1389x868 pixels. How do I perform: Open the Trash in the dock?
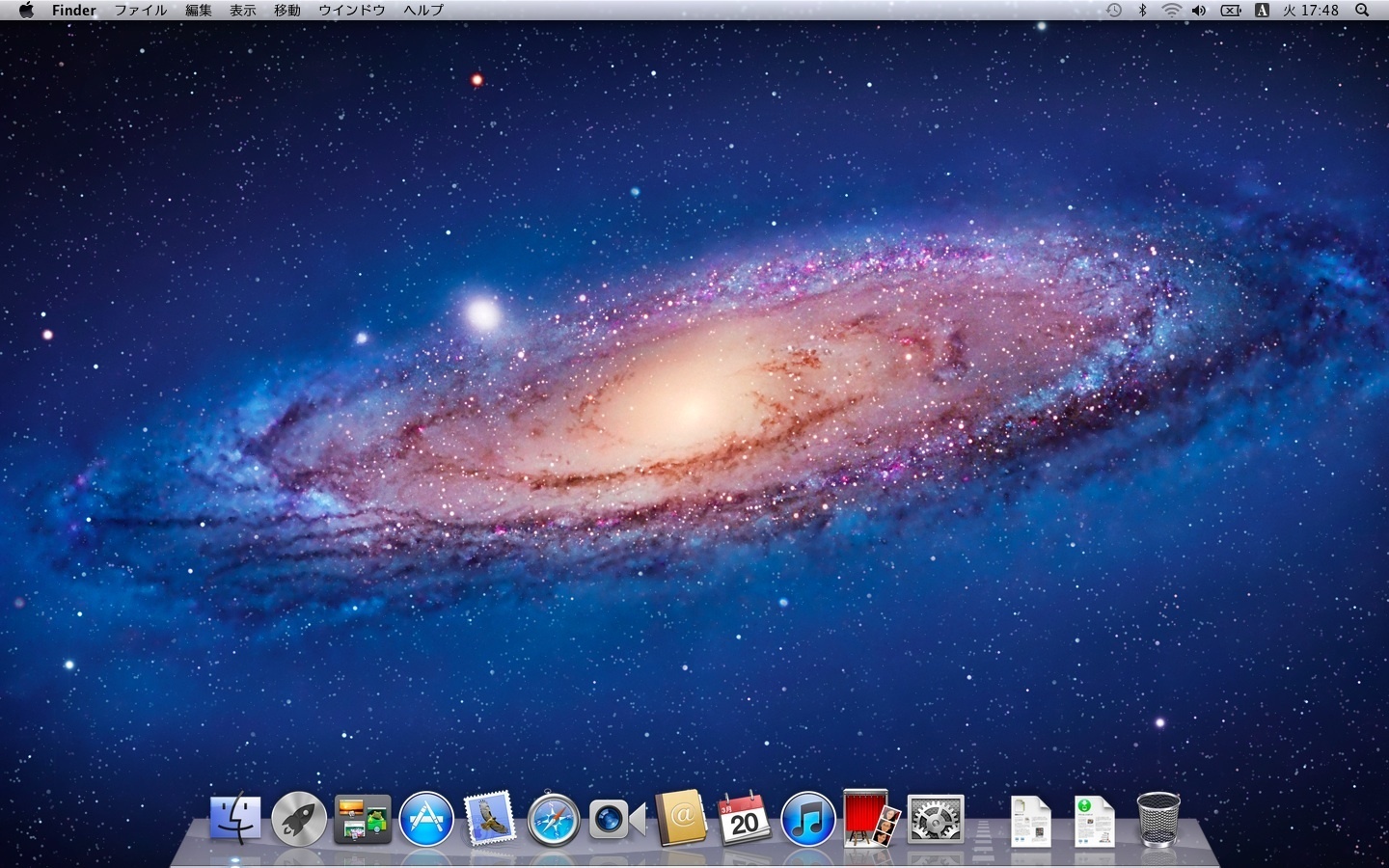point(1157,820)
